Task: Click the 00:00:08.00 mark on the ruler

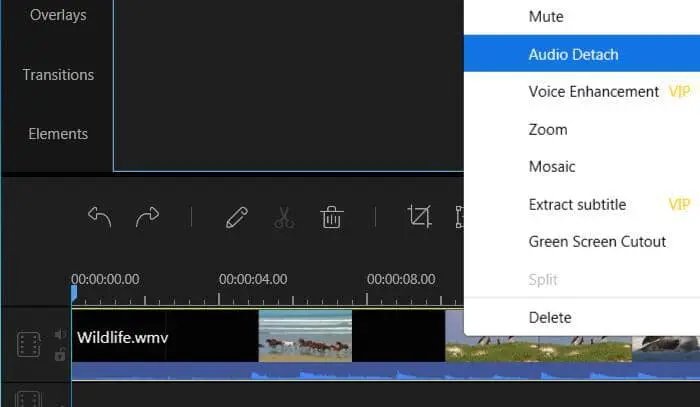Action: (401, 279)
